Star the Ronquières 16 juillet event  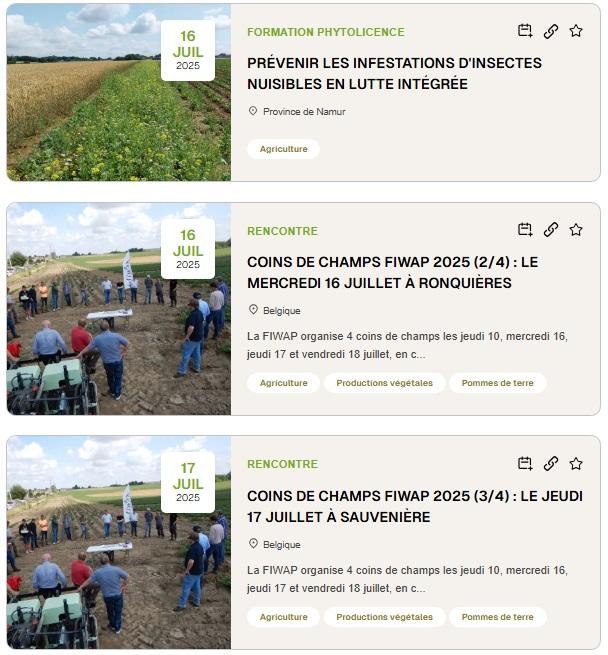(x=576, y=230)
